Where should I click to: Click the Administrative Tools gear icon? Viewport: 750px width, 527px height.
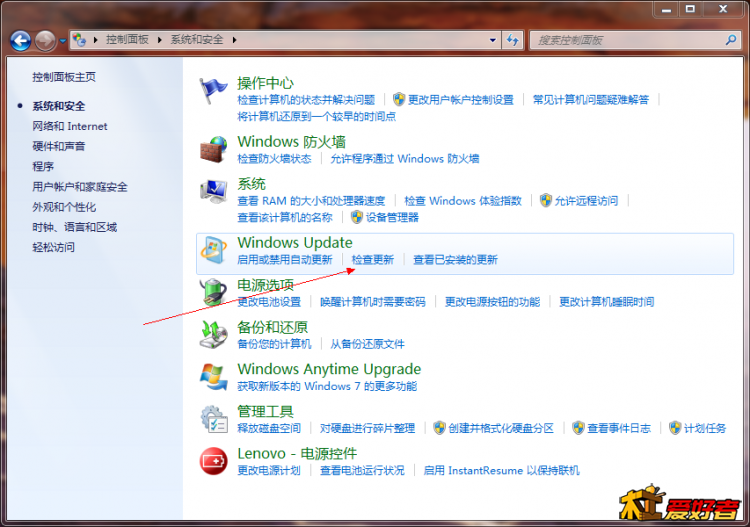tap(213, 419)
